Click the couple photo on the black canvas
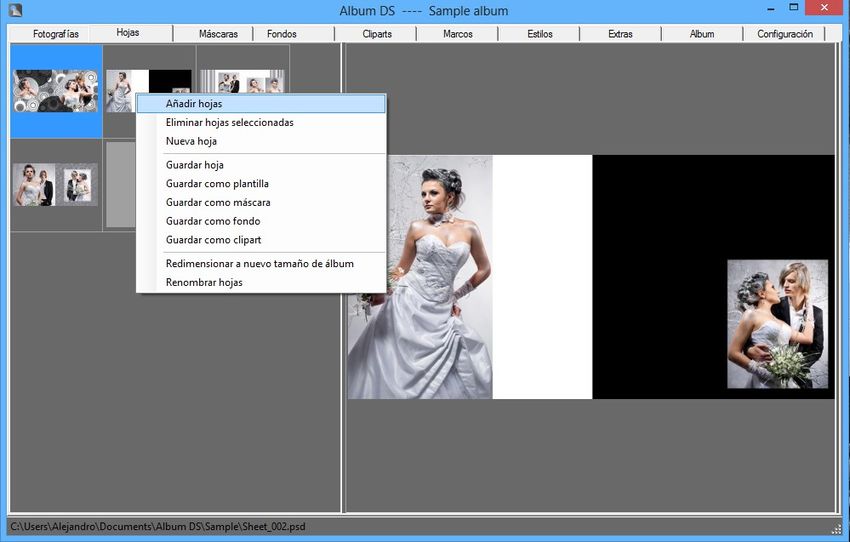The width and height of the screenshot is (850, 542). click(777, 324)
